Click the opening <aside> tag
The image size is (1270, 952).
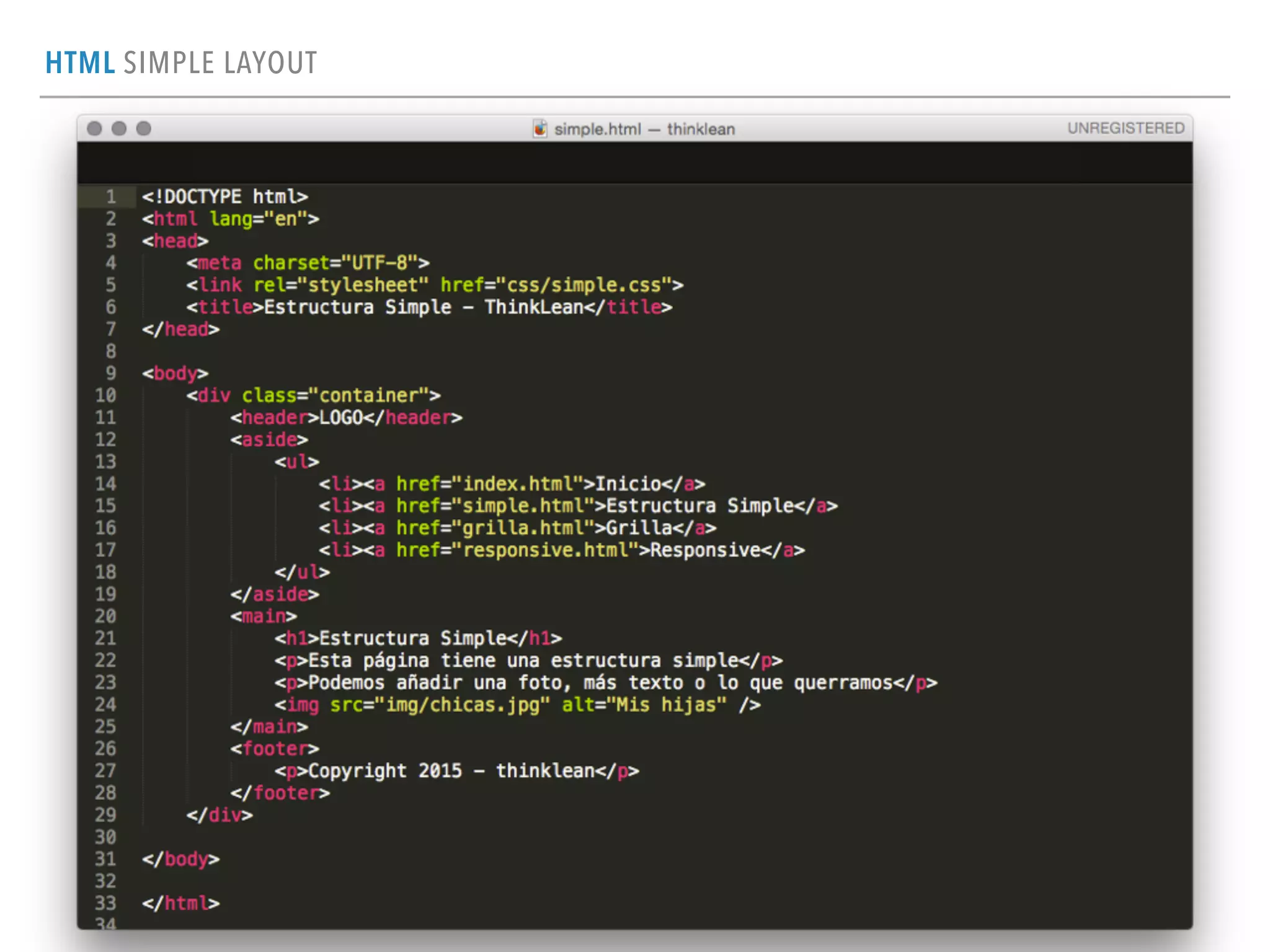pos(270,439)
